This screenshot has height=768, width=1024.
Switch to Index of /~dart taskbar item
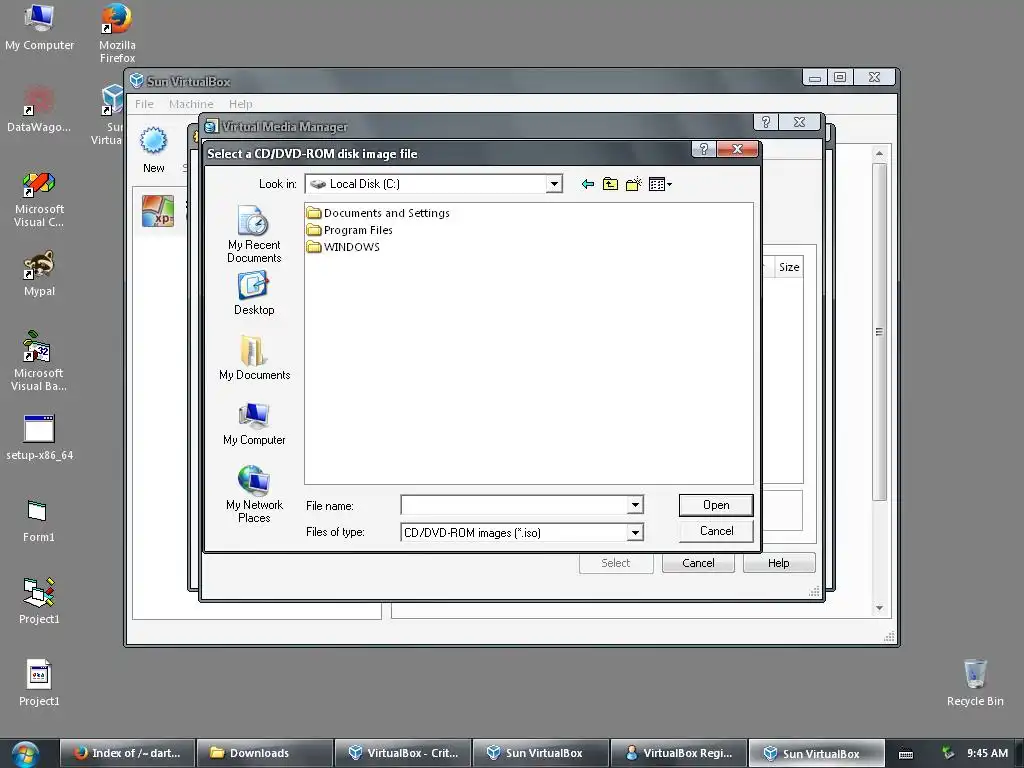pyautogui.click(x=127, y=753)
